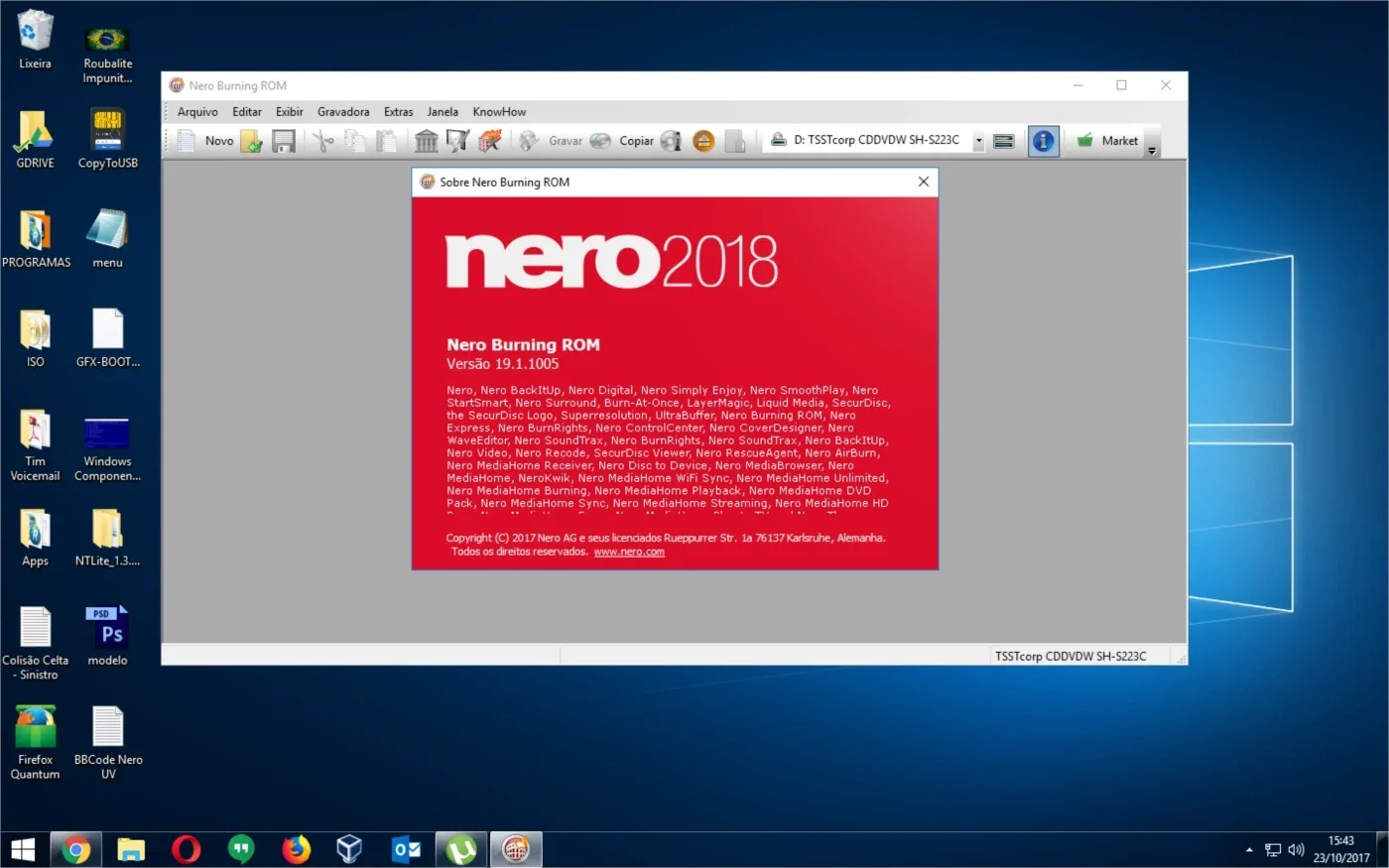This screenshot has height=868, width=1389.
Task: Open the Extras menu
Action: click(399, 112)
